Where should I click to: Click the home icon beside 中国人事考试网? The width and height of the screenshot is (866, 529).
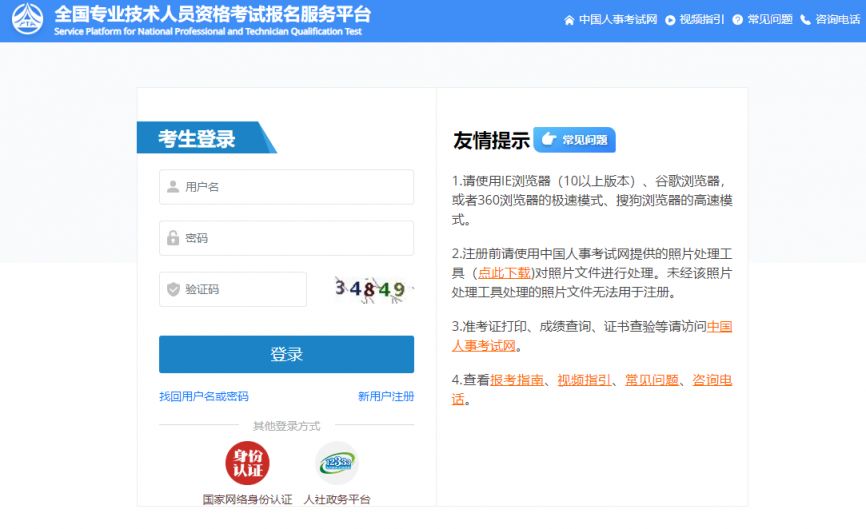click(x=569, y=20)
